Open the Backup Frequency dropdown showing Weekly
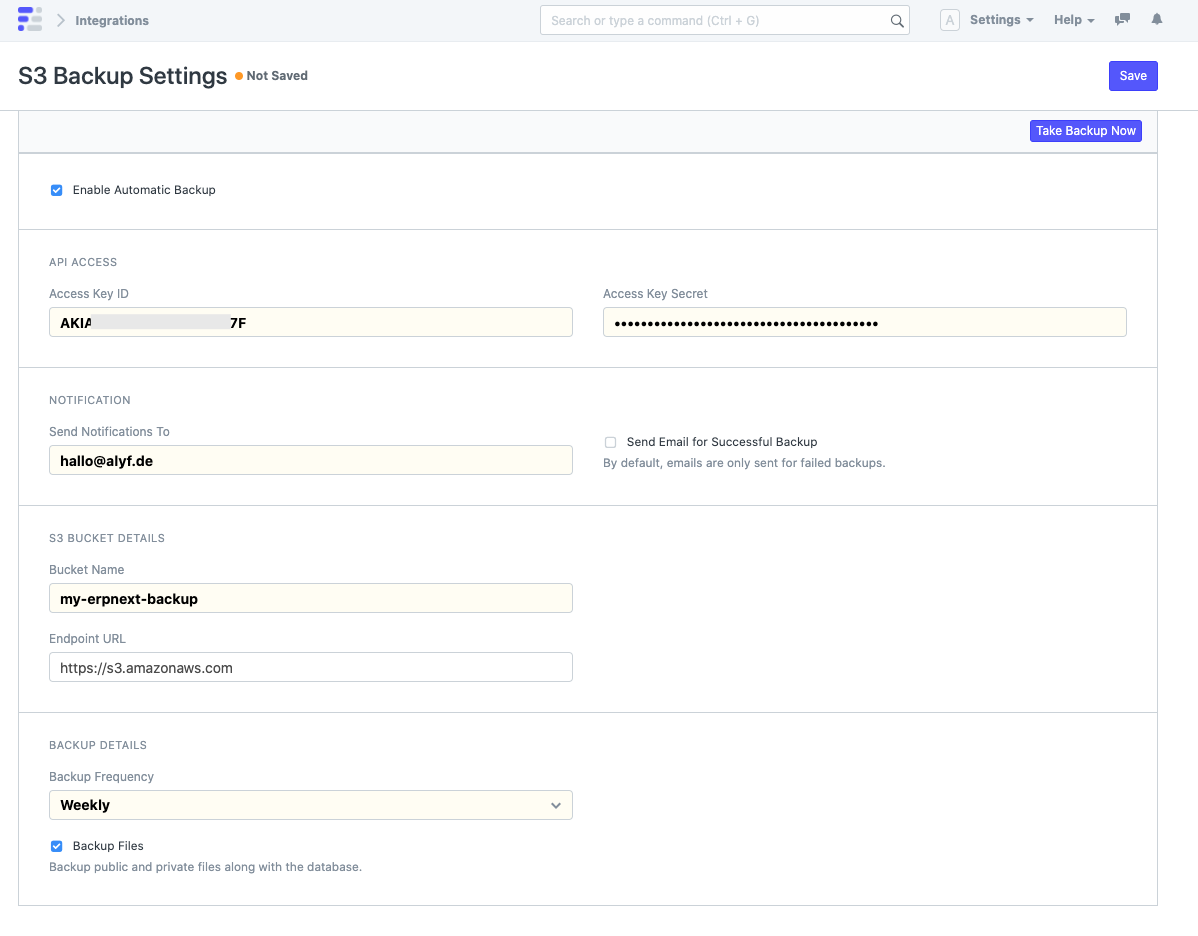 pos(310,805)
